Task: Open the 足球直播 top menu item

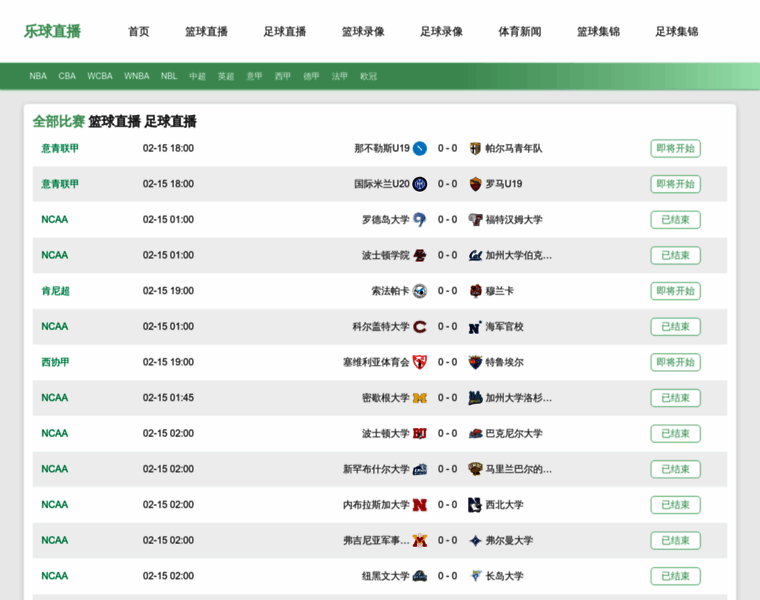Action: [x=285, y=32]
